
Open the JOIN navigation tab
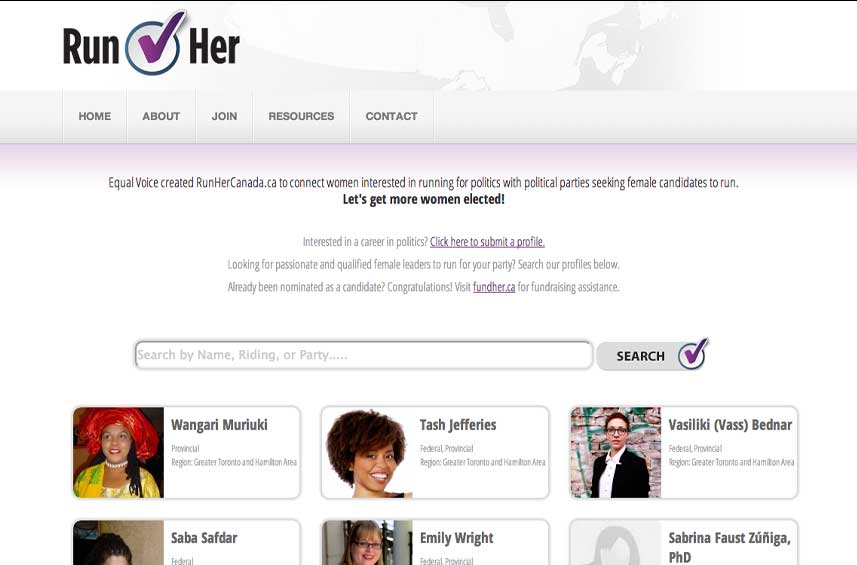[x=224, y=116]
